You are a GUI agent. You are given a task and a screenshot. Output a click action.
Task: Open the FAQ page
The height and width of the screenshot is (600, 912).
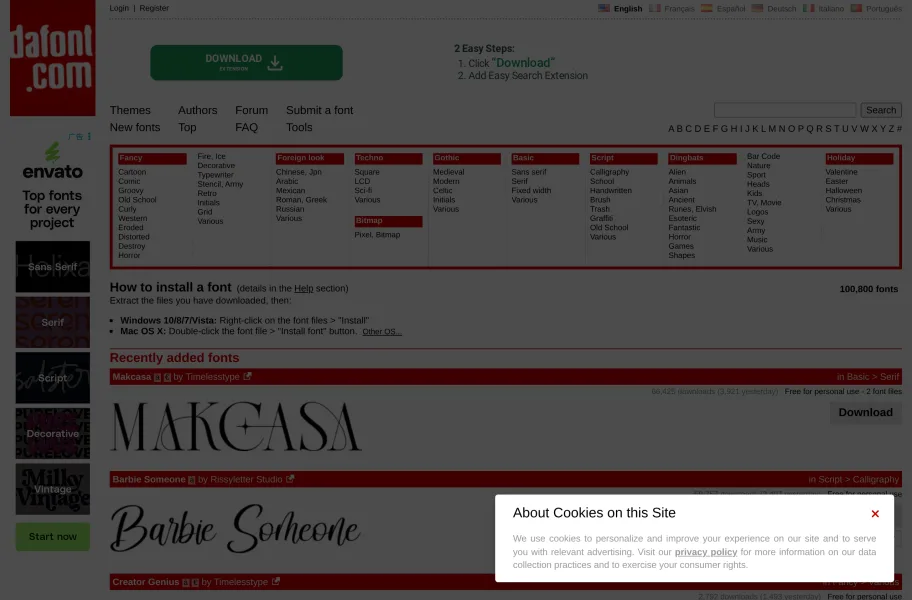pos(246,127)
